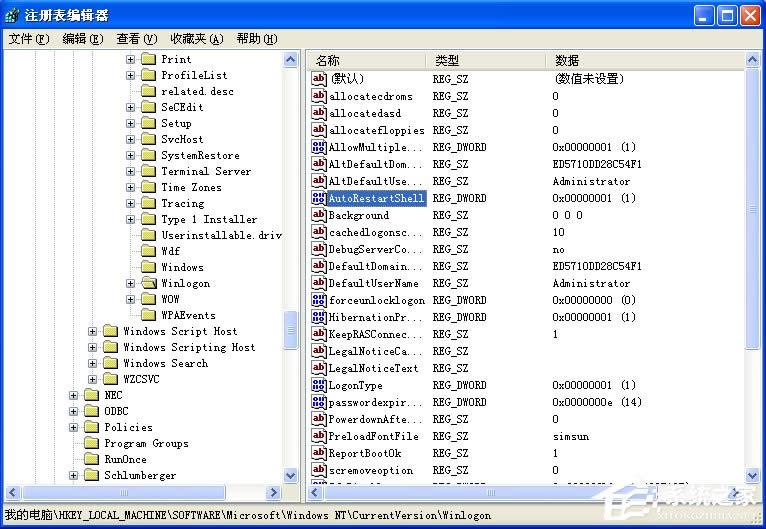Click the Policies folder icon
This screenshot has width=766, height=529.
coord(92,427)
